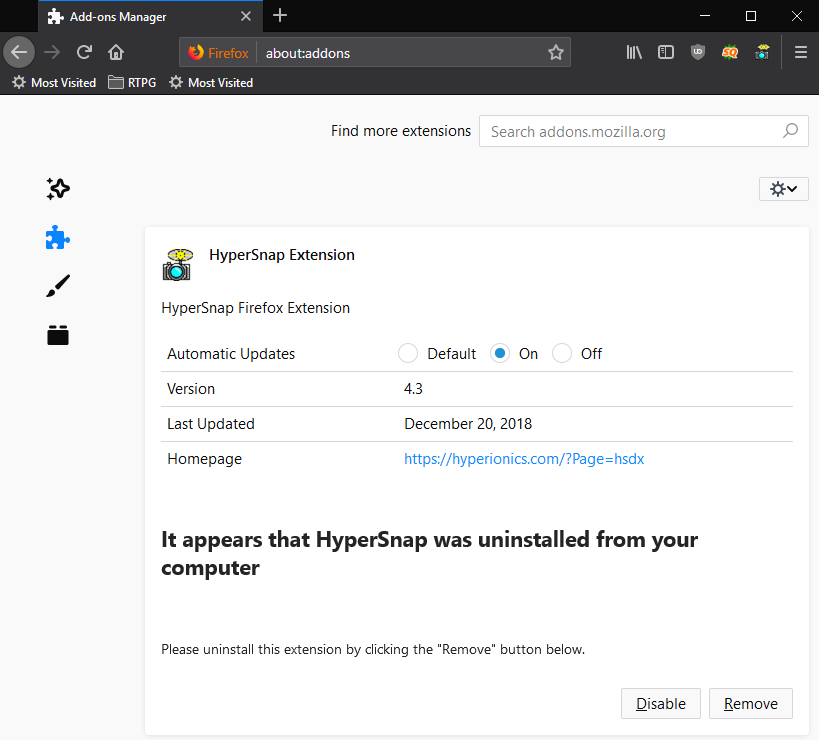
Task: Expand the gear tools dropdown
Action: click(783, 189)
